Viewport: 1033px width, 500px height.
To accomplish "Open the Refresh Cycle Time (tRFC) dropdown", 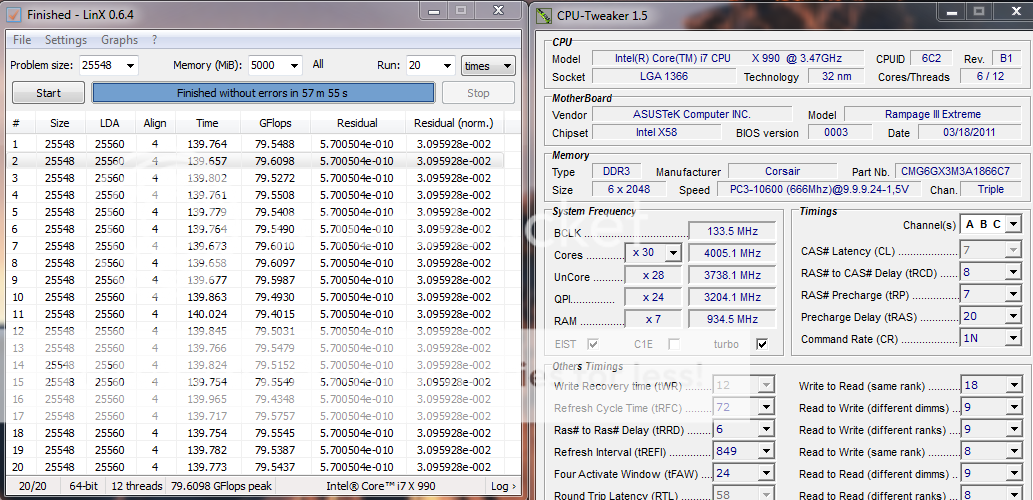I will 766,408.
